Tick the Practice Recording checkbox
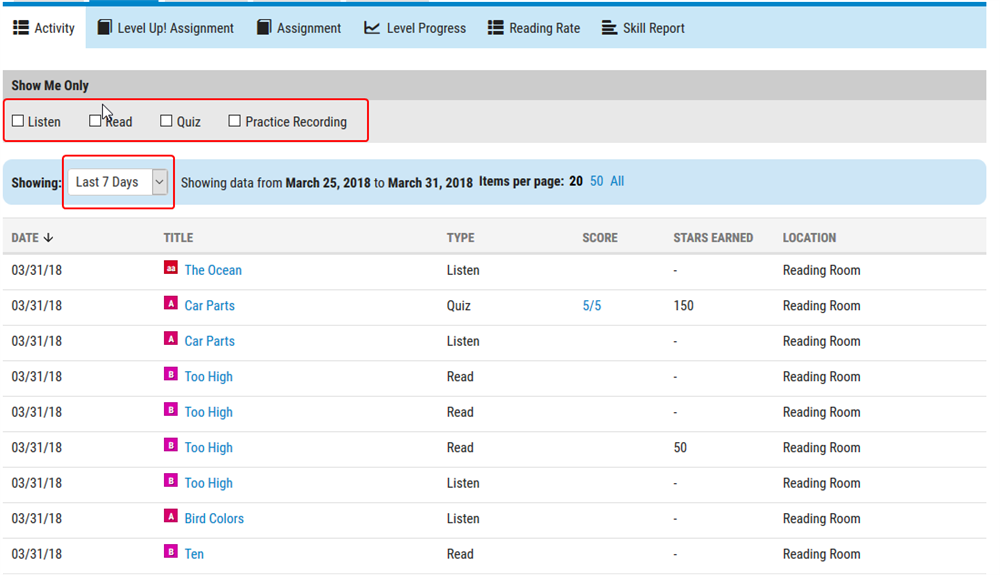Image resolution: width=1000 pixels, height=575 pixels. (235, 121)
